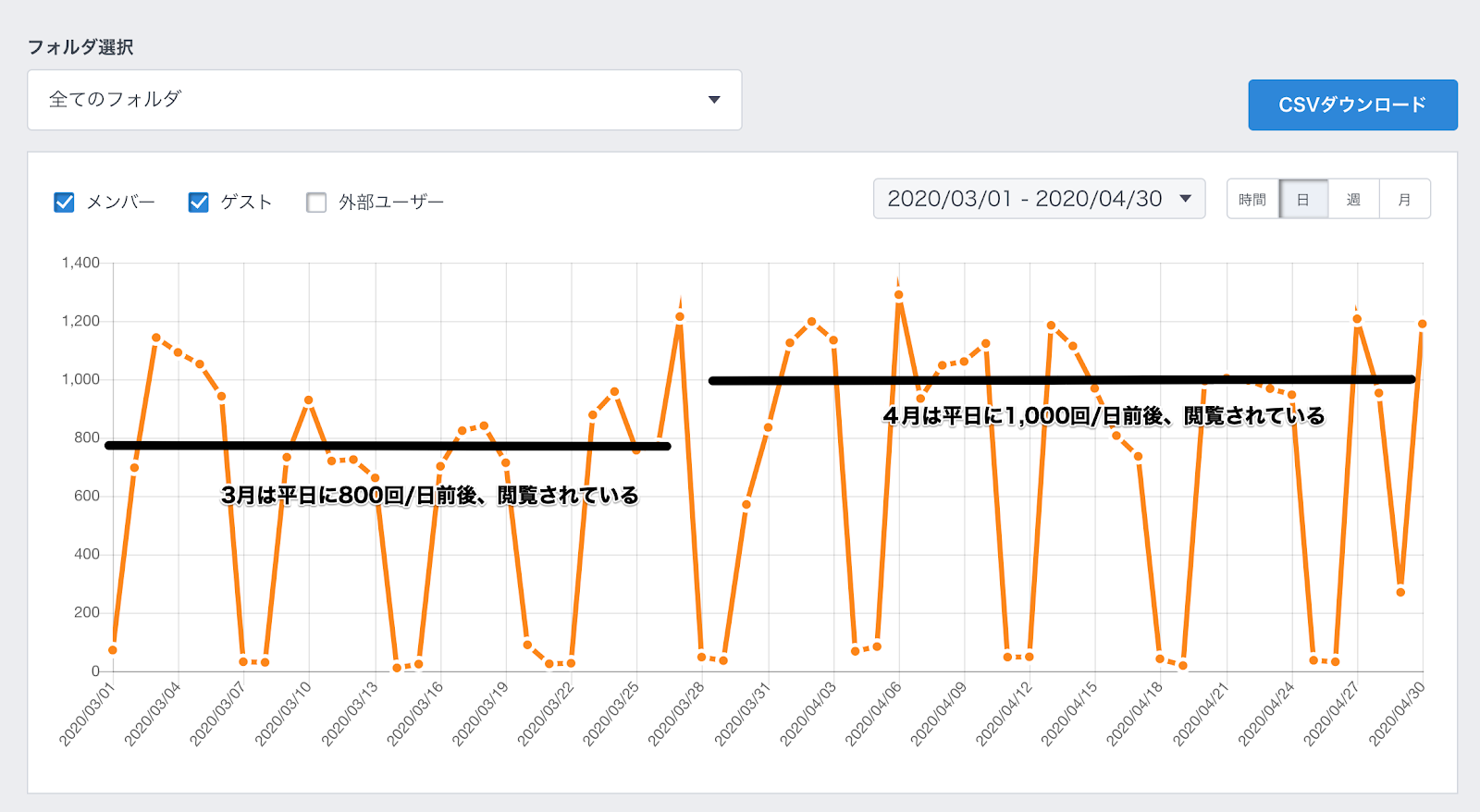Click the CSVダウンロード button
The height and width of the screenshot is (812, 1480).
pyautogui.click(x=1352, y=105)
